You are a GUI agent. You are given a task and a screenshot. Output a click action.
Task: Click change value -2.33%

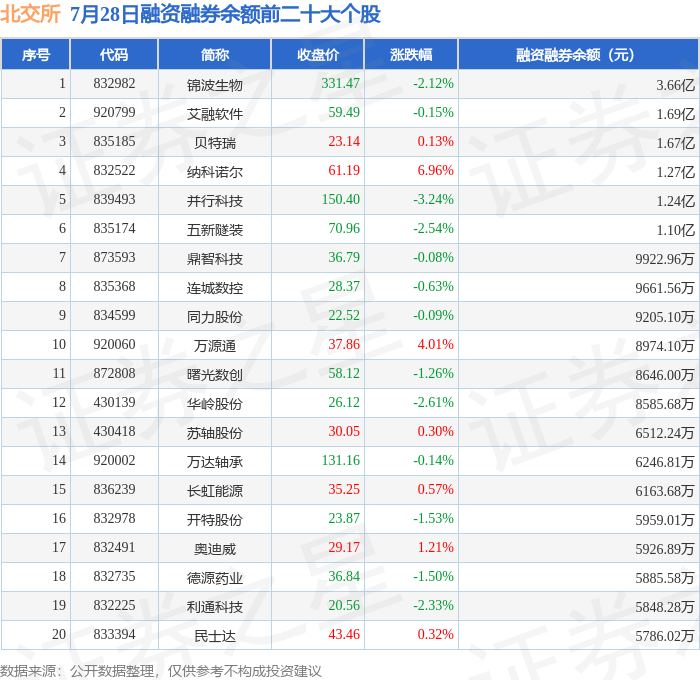tap(433, 606)
